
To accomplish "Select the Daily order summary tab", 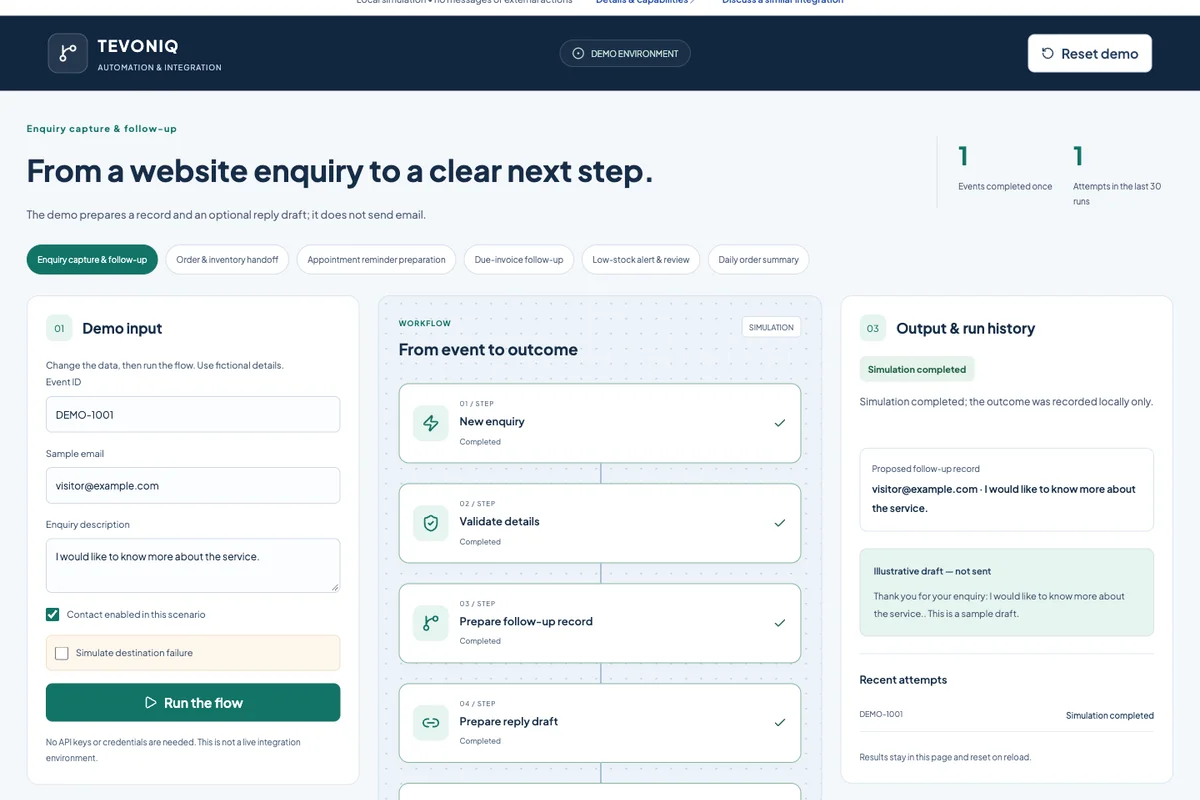I will [758, 260].
